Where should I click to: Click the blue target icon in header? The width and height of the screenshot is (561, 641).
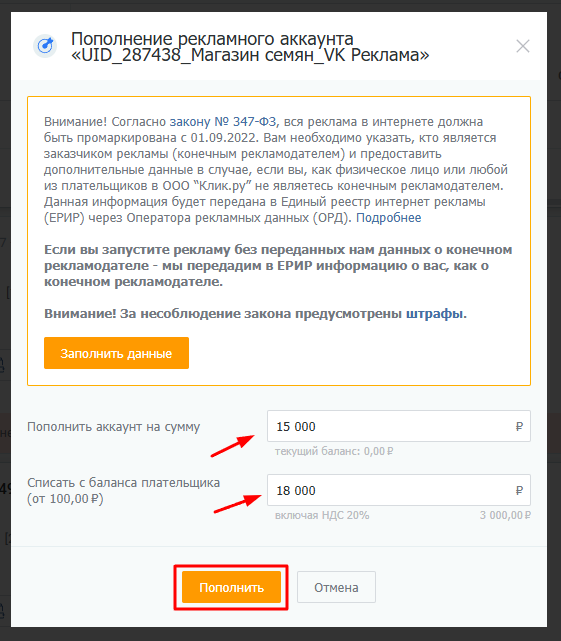45,46
